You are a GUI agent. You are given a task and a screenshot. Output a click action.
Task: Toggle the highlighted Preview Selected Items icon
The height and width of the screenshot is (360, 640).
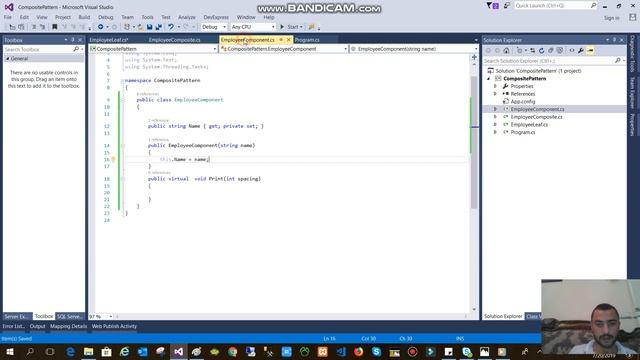(590, 51)
